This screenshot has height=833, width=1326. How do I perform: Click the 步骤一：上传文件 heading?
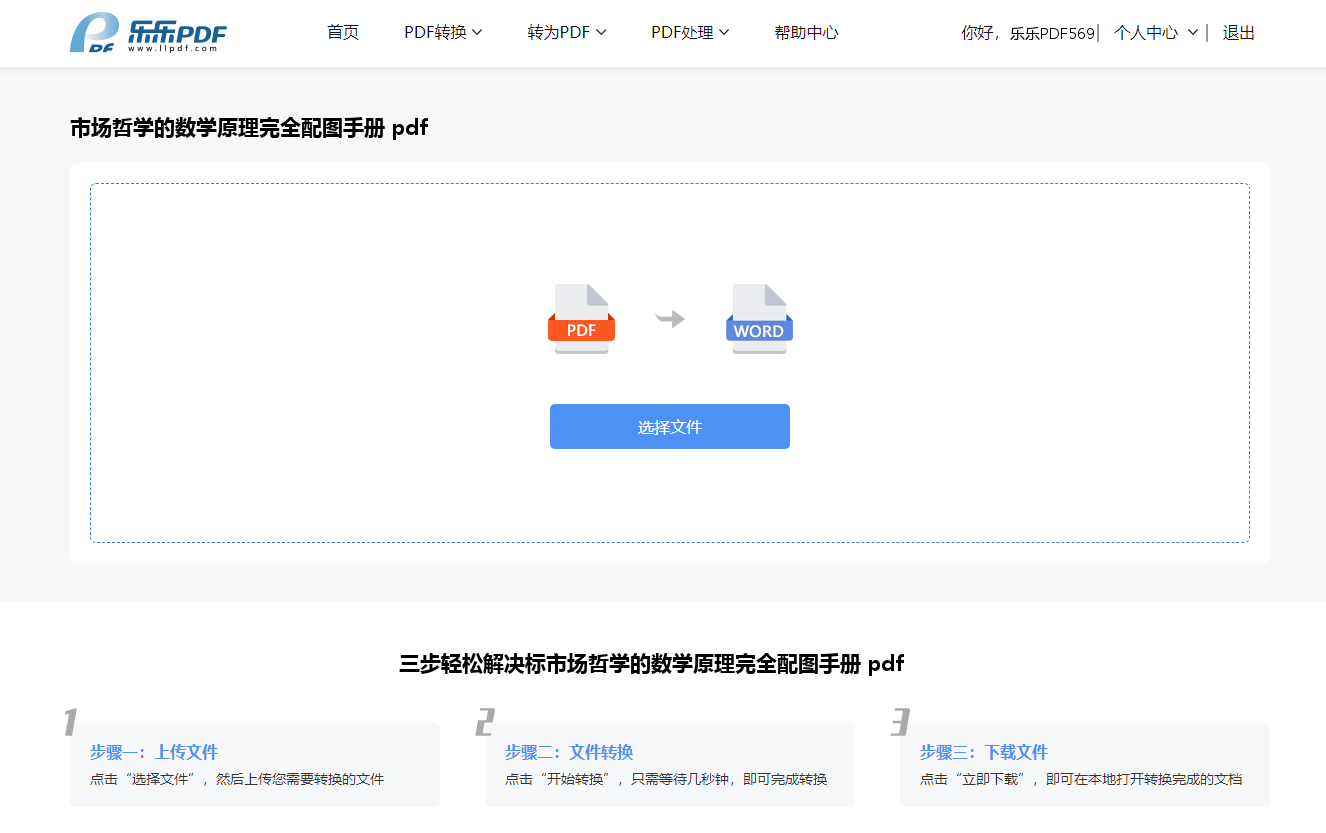pyautogui.click(x=154, y=752)
